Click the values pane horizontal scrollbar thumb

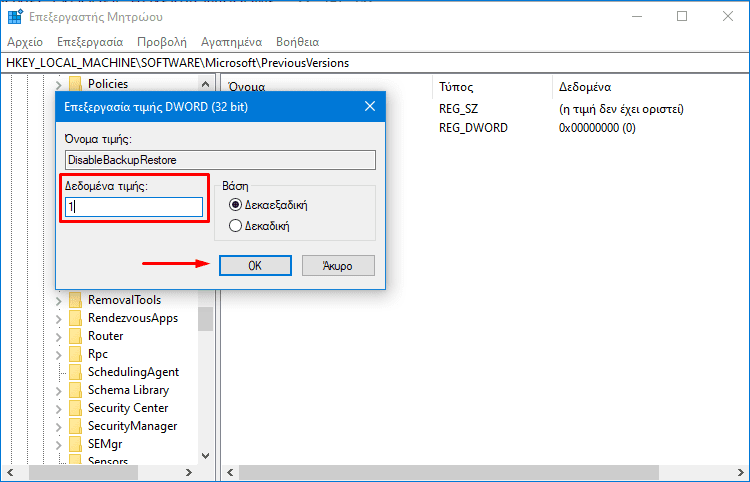(x=449, y=472)
